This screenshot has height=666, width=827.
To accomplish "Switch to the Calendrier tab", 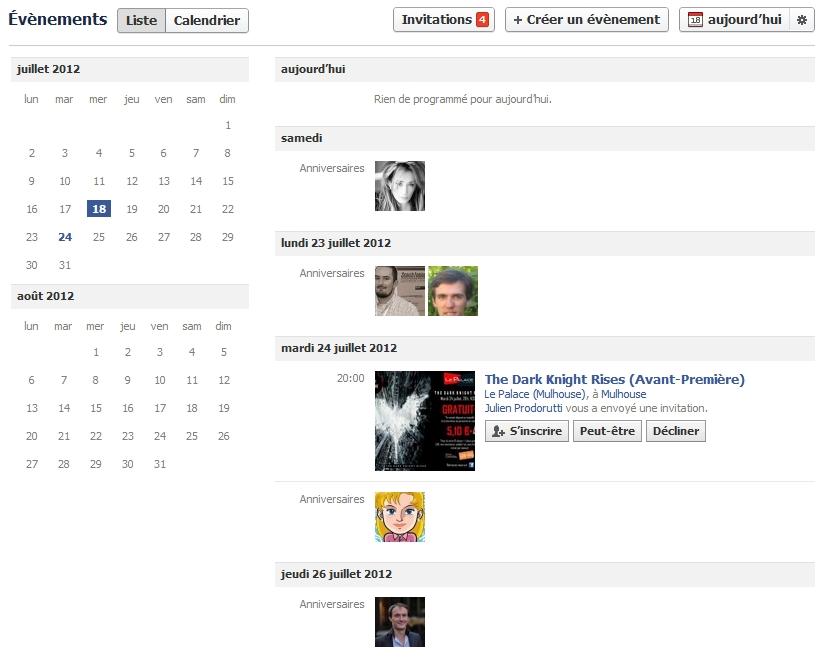I will pyautogui.click(x=207, y=19).
